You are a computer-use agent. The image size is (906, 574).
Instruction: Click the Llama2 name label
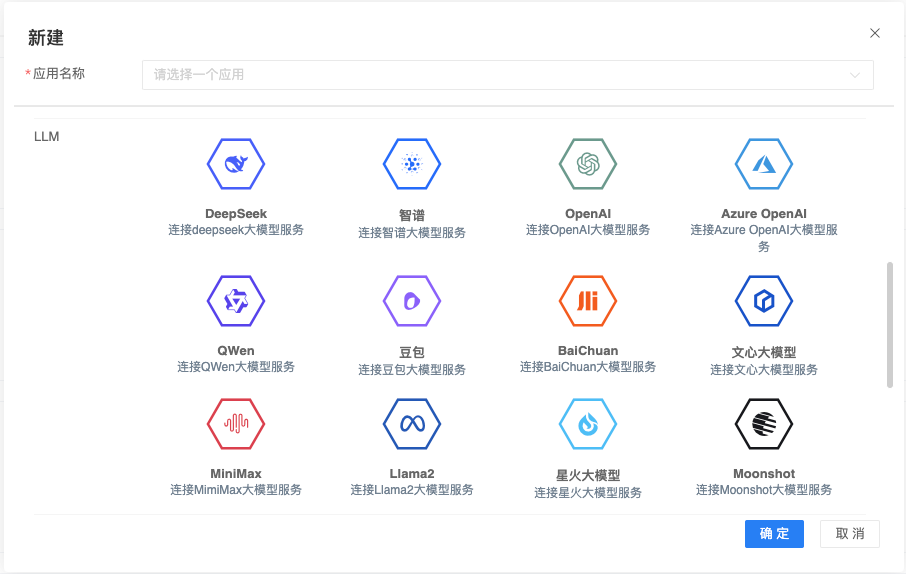(x=412, y=474)
